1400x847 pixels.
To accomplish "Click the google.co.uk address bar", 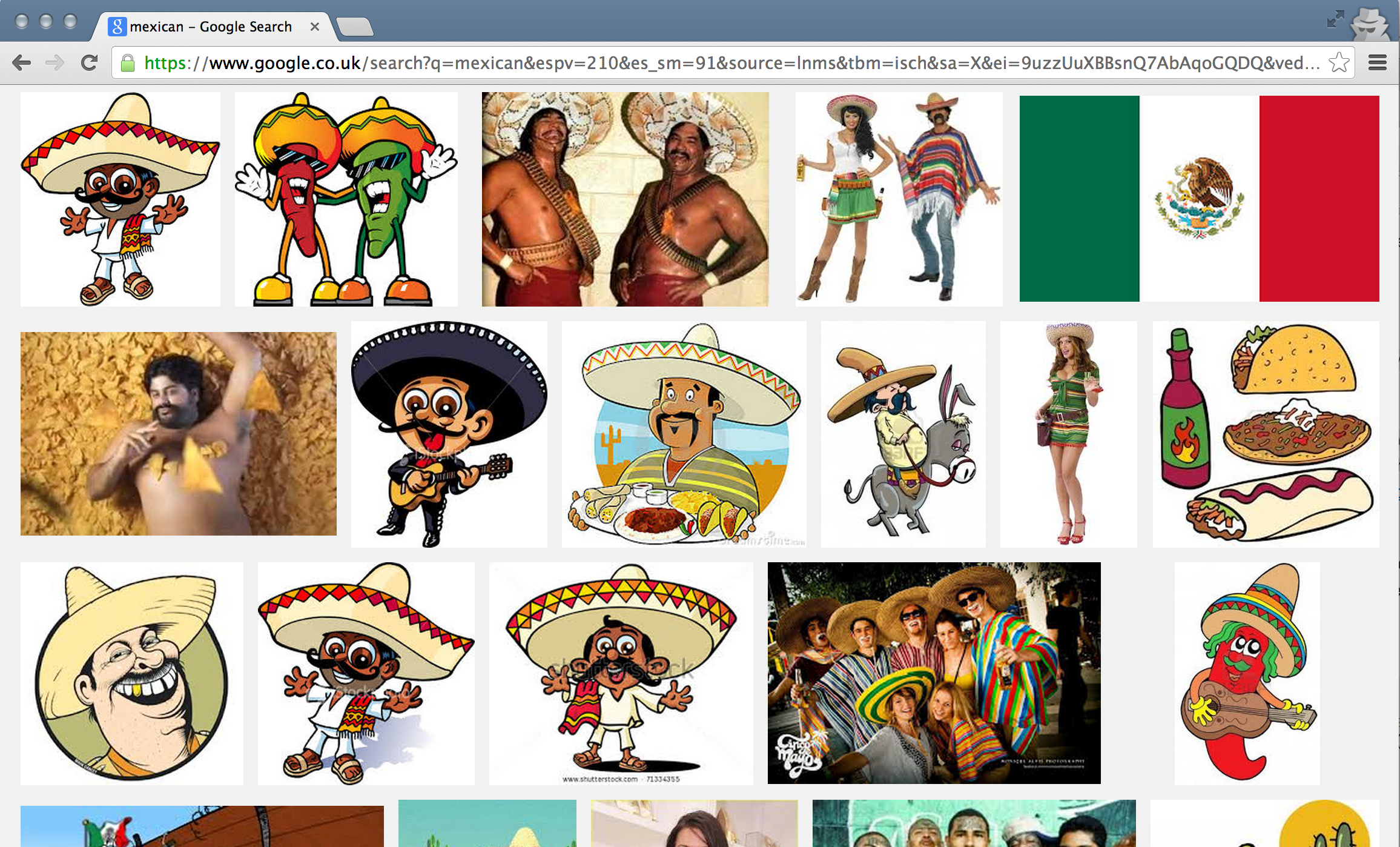I will pos(727,63).
